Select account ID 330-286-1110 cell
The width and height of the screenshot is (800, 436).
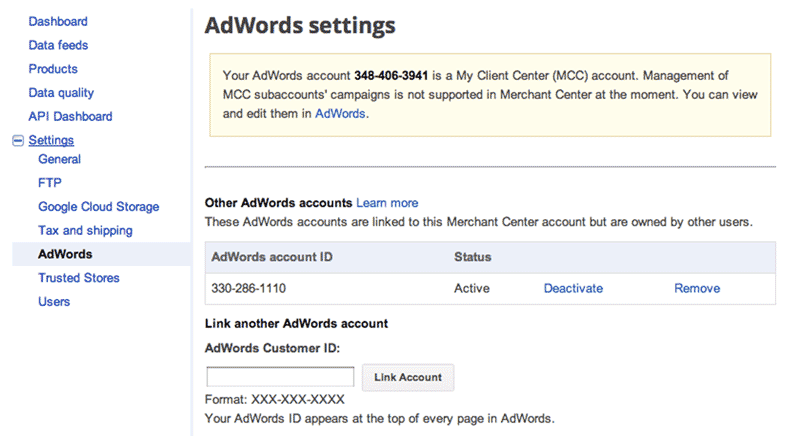point(248,288)
